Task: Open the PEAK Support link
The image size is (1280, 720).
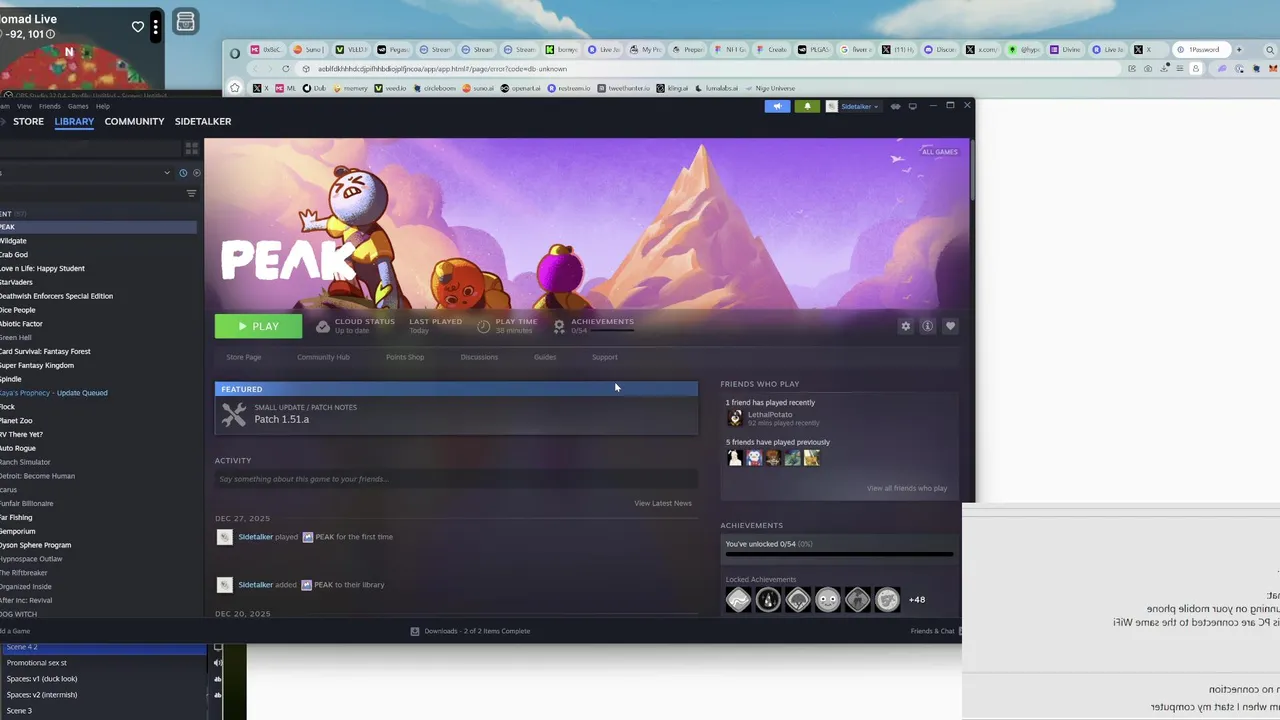Action: tap(605, 357)
